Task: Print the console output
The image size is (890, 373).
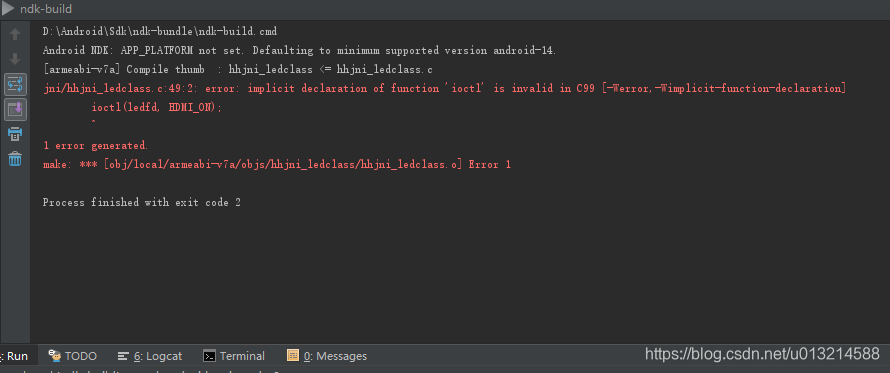Action: [15, 134]
